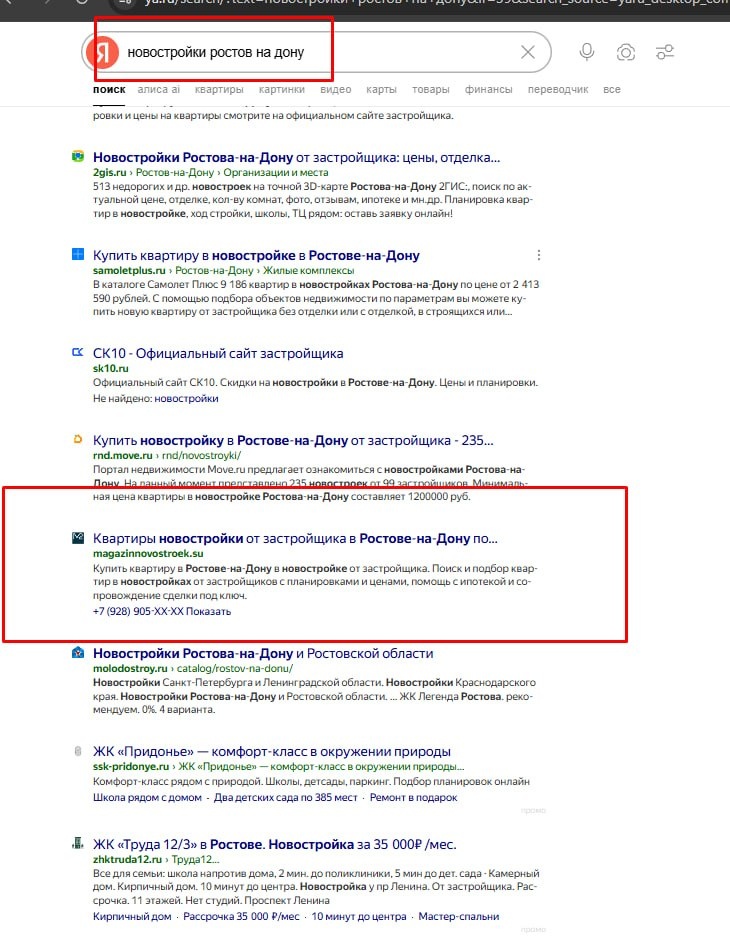
Task: Click 'новостройки' link after Не найдено
Action: tap(187, 398)
